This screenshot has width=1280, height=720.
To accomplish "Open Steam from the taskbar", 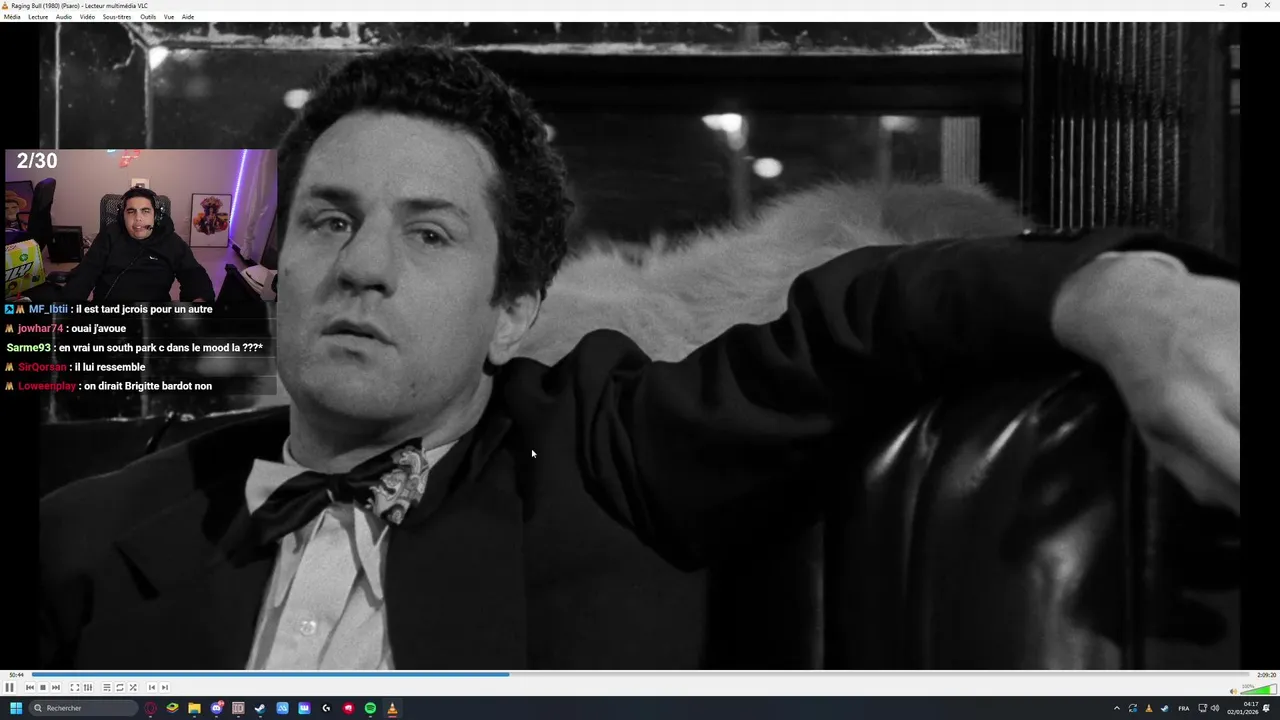I will coord(260,708).
